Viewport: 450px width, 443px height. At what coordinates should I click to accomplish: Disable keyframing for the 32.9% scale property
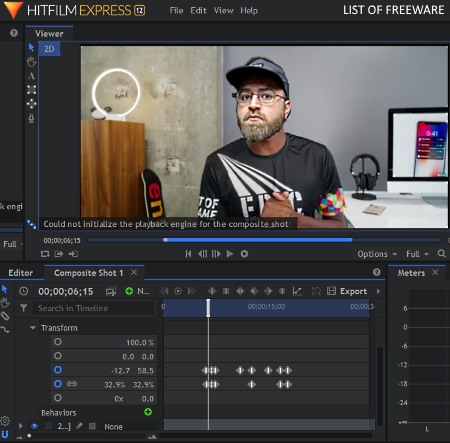point(58,384)
